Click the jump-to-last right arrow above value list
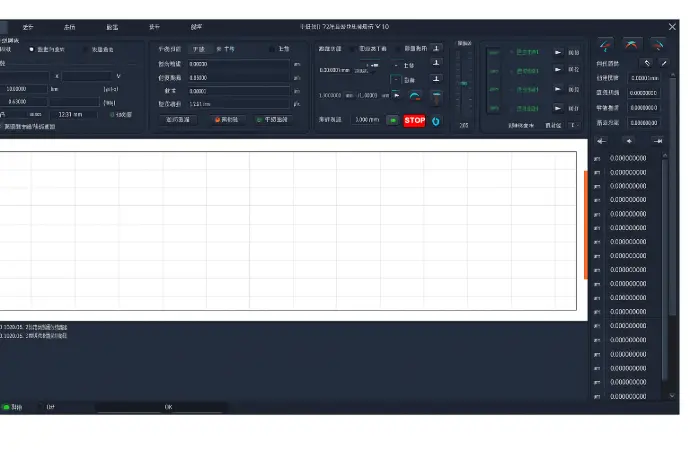The height and width of the screenshot is (460, 690). click(x=656, y=141)
